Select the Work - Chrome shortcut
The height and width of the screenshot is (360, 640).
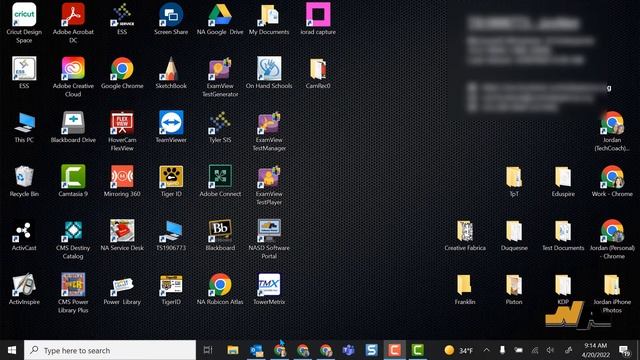(612, 181)
